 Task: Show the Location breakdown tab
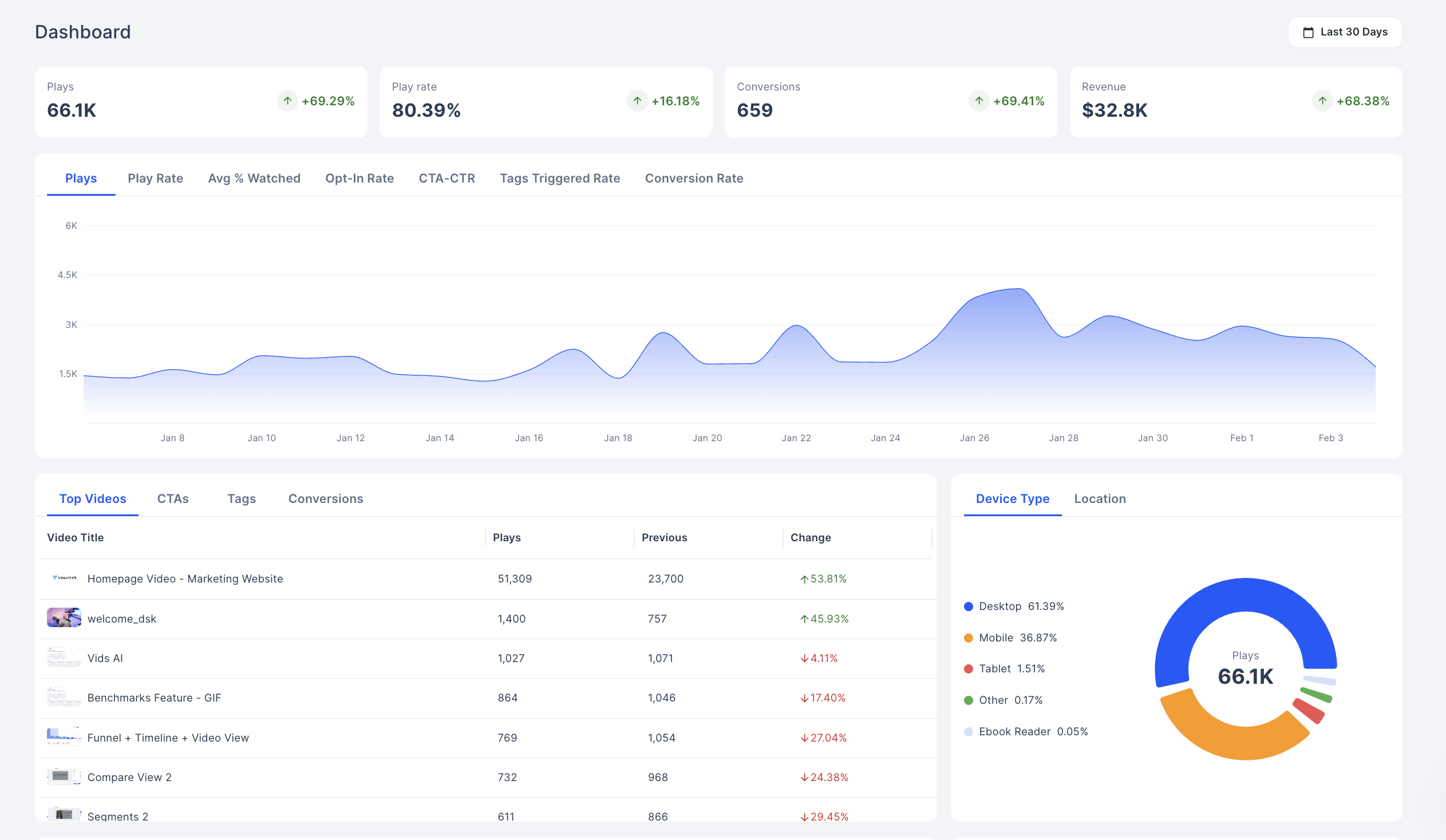pos(1100,499)
